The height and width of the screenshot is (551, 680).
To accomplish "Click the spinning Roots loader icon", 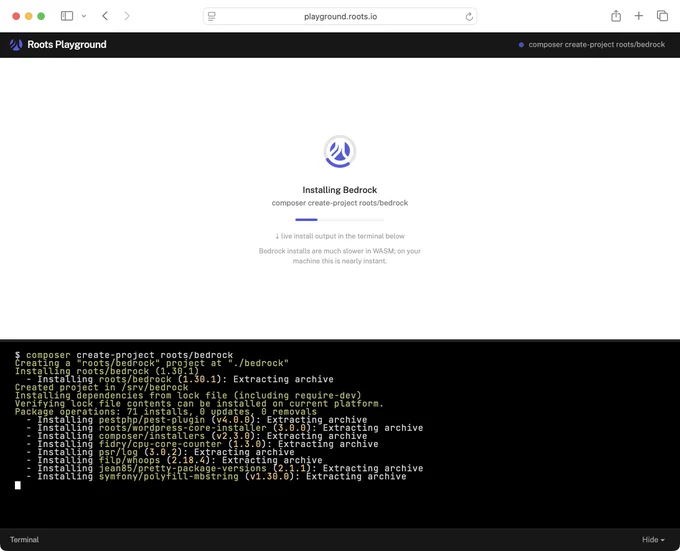I will coord(340,151).
